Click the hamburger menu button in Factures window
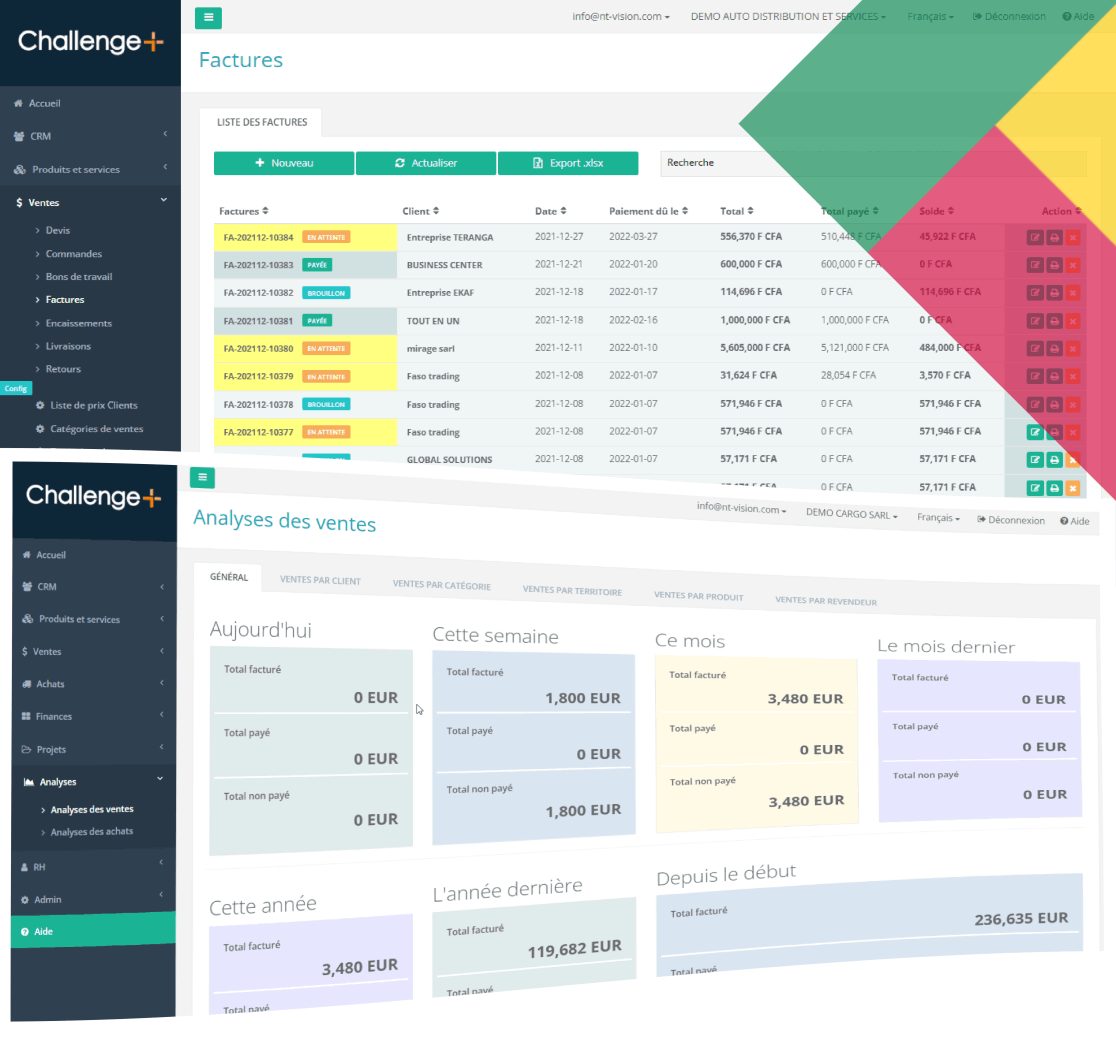The image size is (1116, 1041). (208, 18)
